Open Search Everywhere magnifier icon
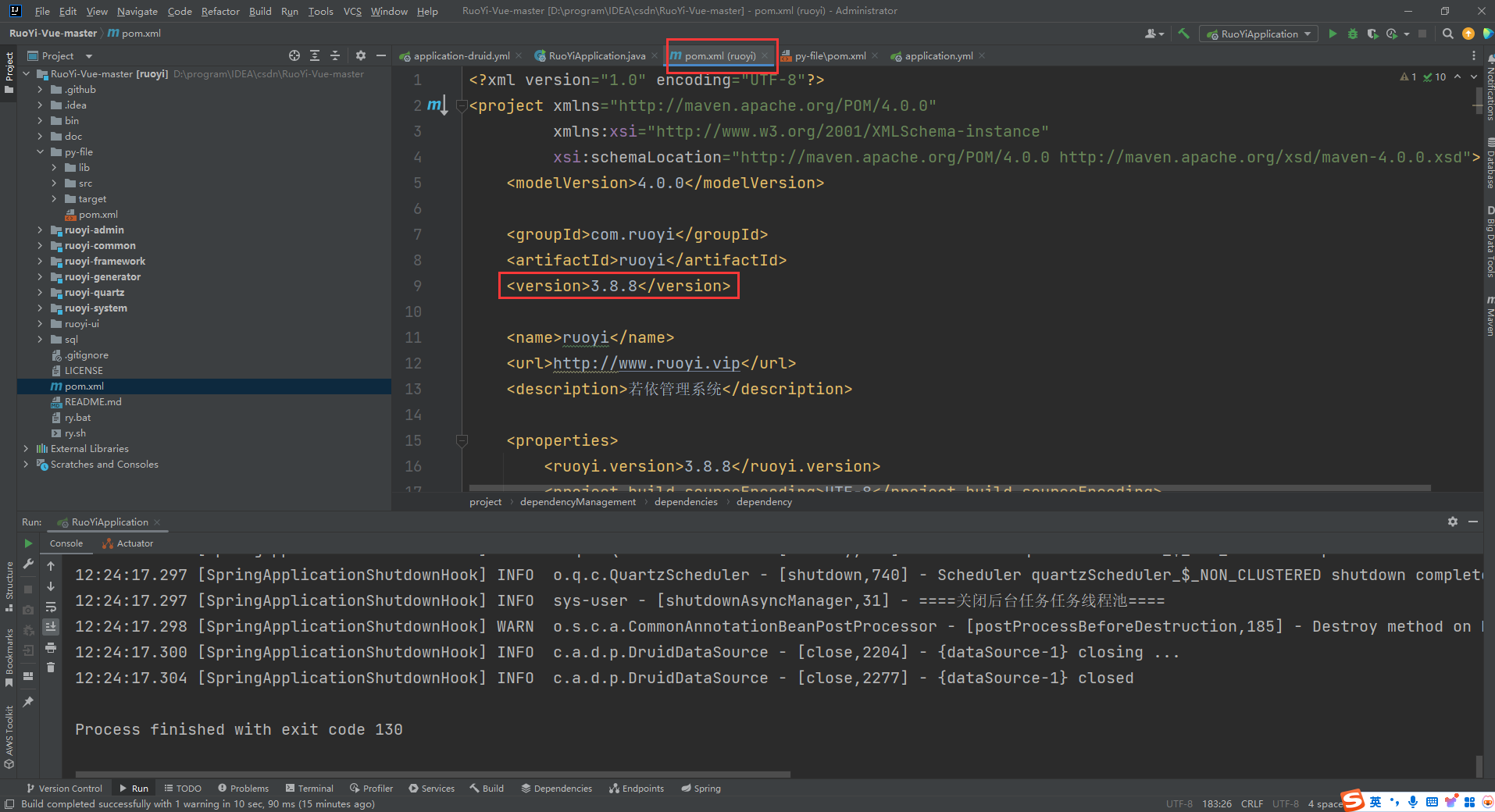Screen dimensions: 1495x812 [1447, 34]
